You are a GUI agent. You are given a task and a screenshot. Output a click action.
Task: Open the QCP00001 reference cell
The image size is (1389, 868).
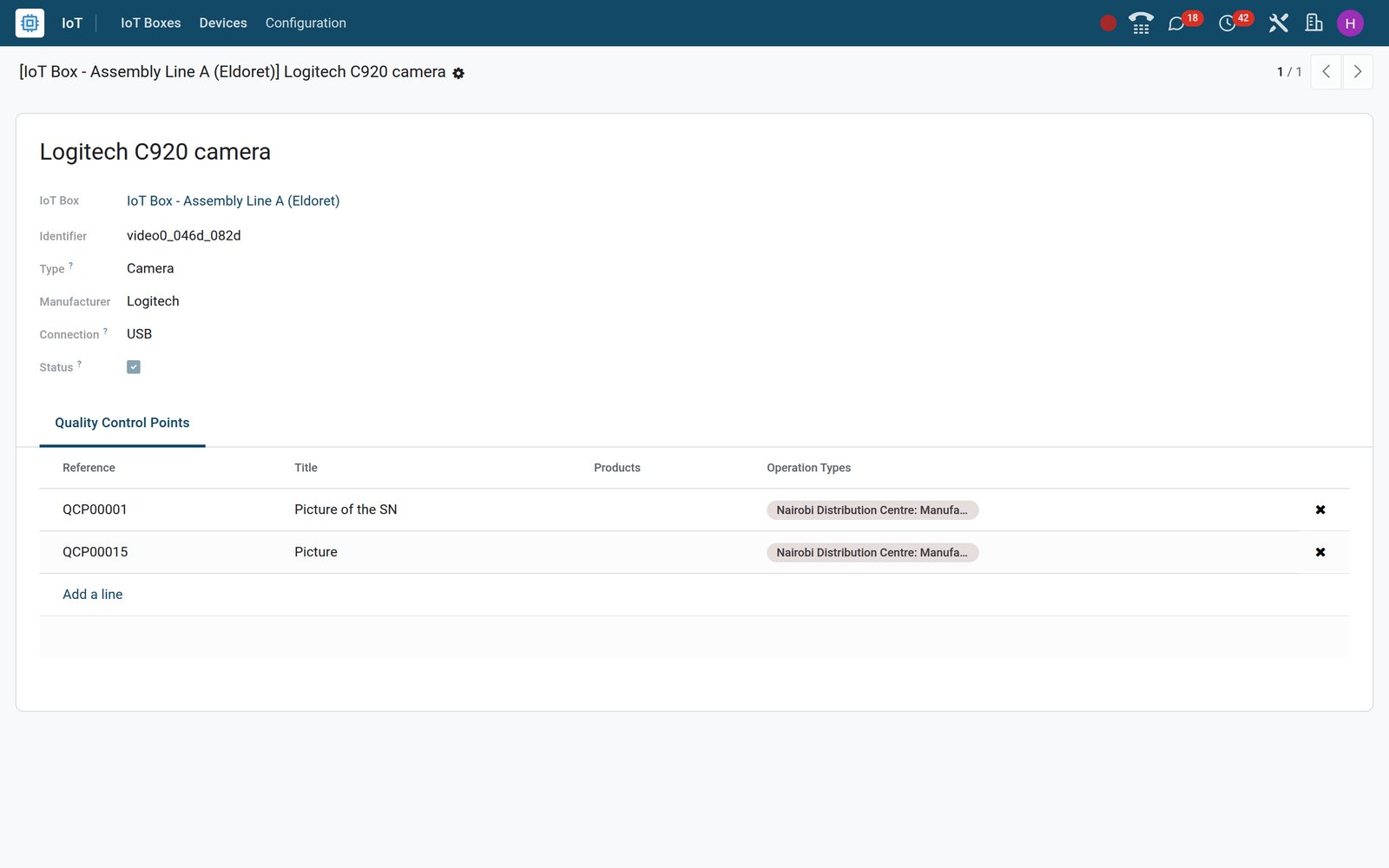pyautogui.click(x=95, y=510)
